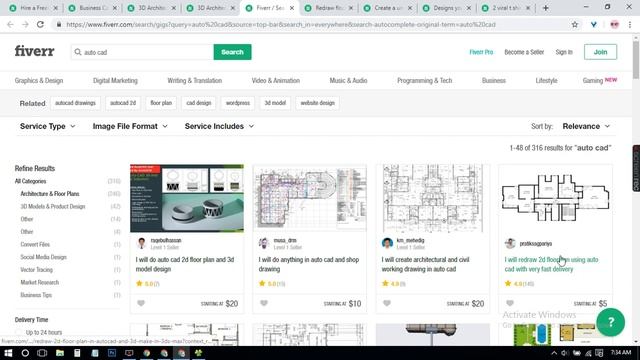Image resolution: width=640 pixels, height=360 pixels.
Task: Open the Chrome menu with three dots
Action: [x=630, y=24]
